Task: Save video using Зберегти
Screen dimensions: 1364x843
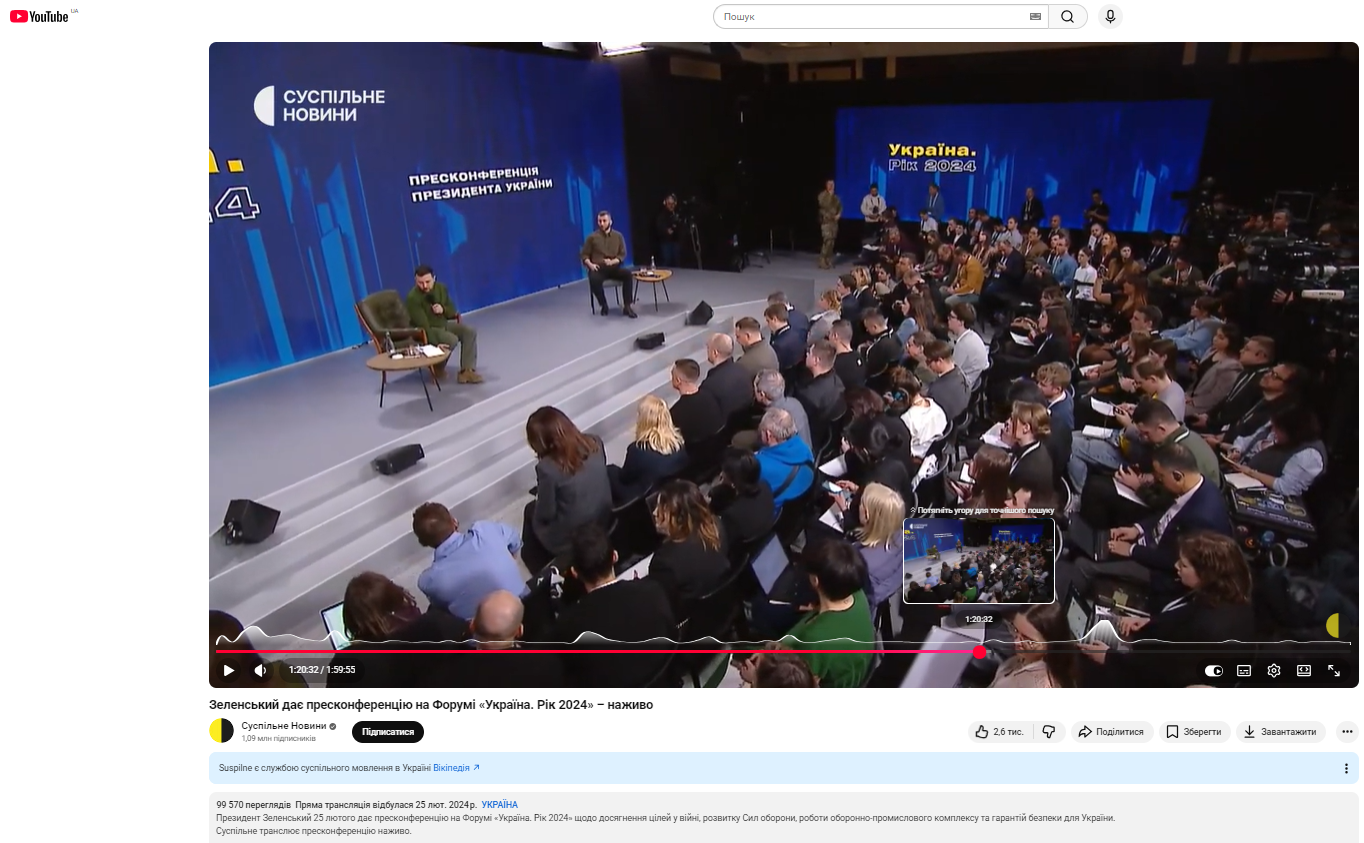Action: [1194, 732]
